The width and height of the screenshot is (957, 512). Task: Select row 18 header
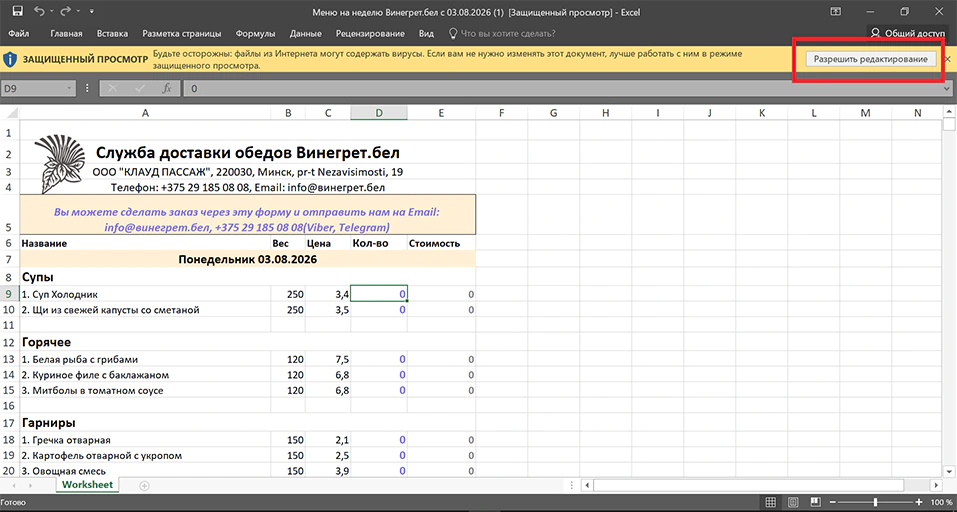tap(9, 439)
